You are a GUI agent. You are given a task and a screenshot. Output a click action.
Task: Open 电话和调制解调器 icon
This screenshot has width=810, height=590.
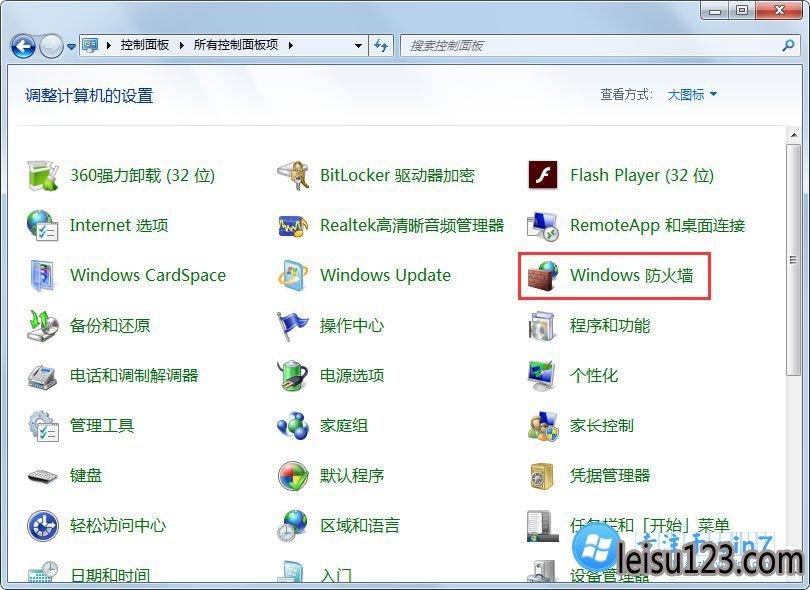[x=43, y=376]
